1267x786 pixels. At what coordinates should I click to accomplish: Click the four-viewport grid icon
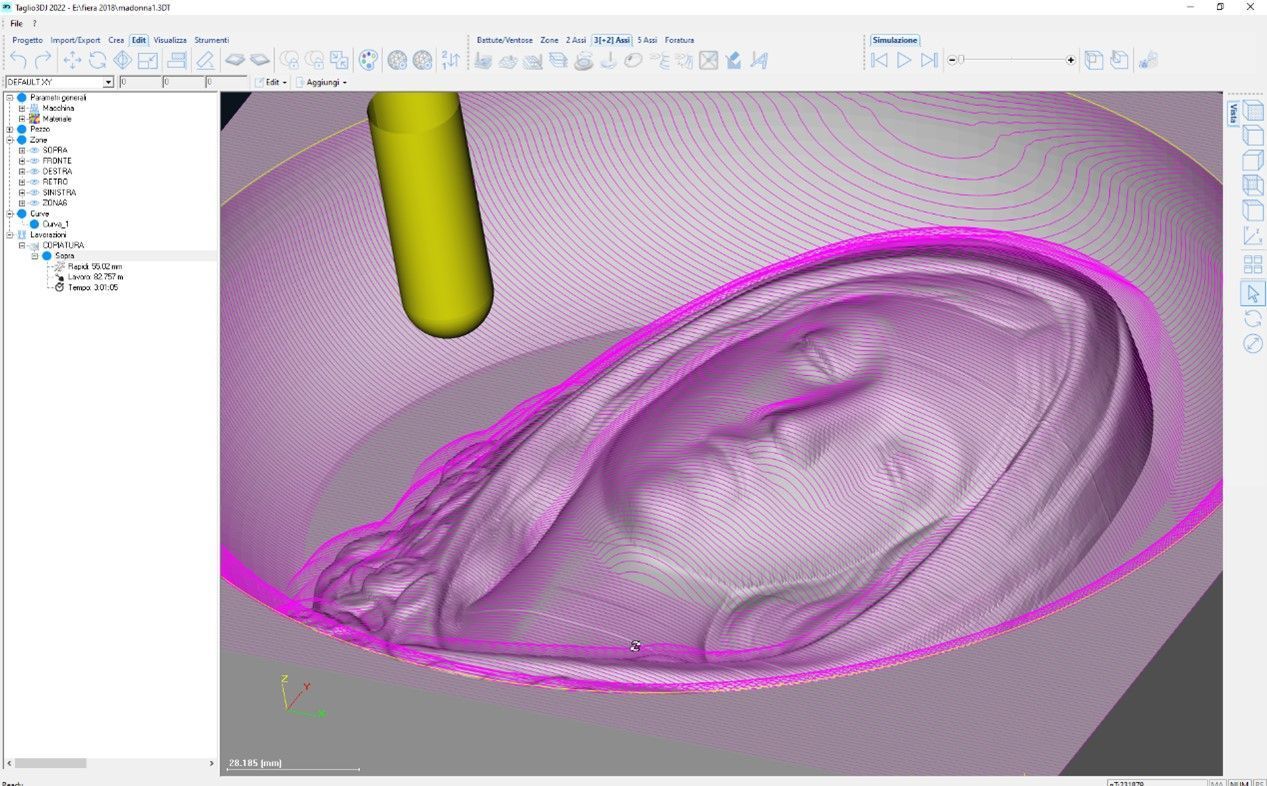point(1252,265)
